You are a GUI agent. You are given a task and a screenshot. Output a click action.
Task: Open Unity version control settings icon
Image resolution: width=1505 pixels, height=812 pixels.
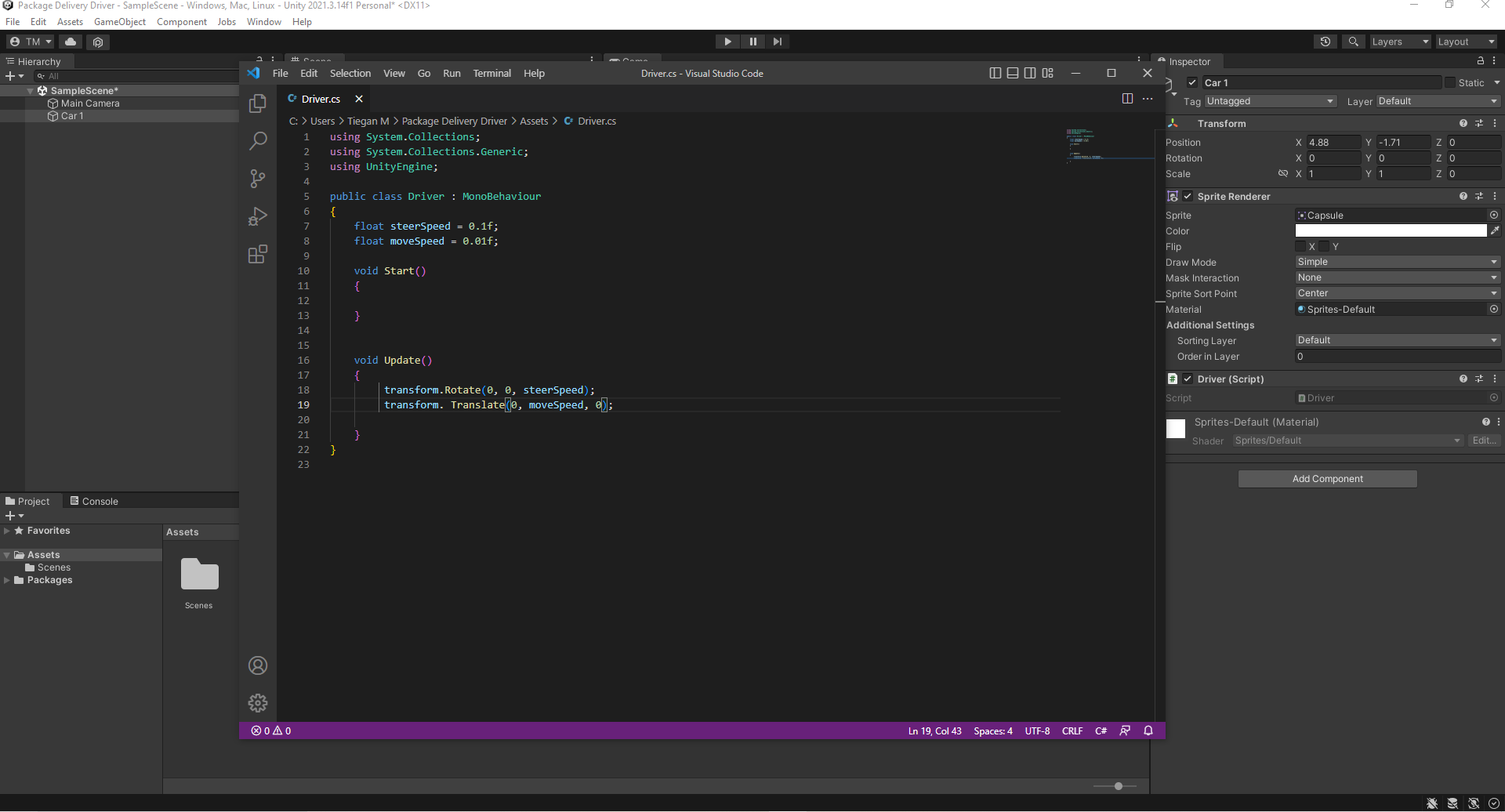(x=98, y=42)
